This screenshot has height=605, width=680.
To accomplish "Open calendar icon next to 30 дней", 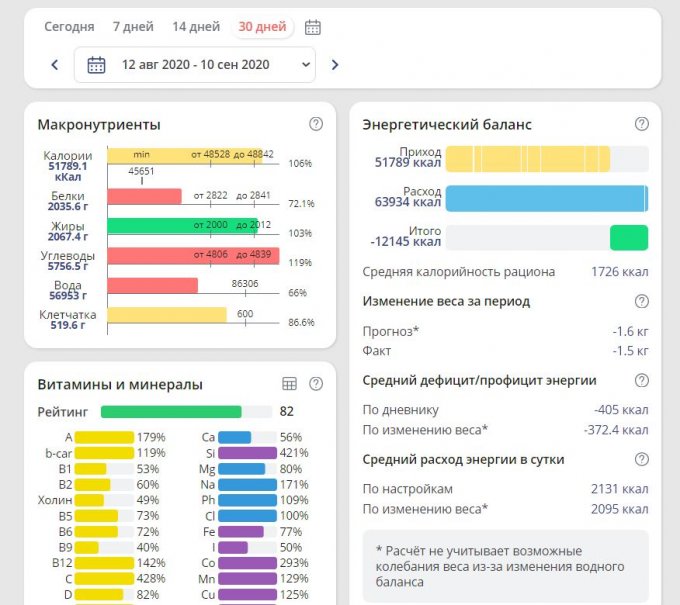I will 313,27.
